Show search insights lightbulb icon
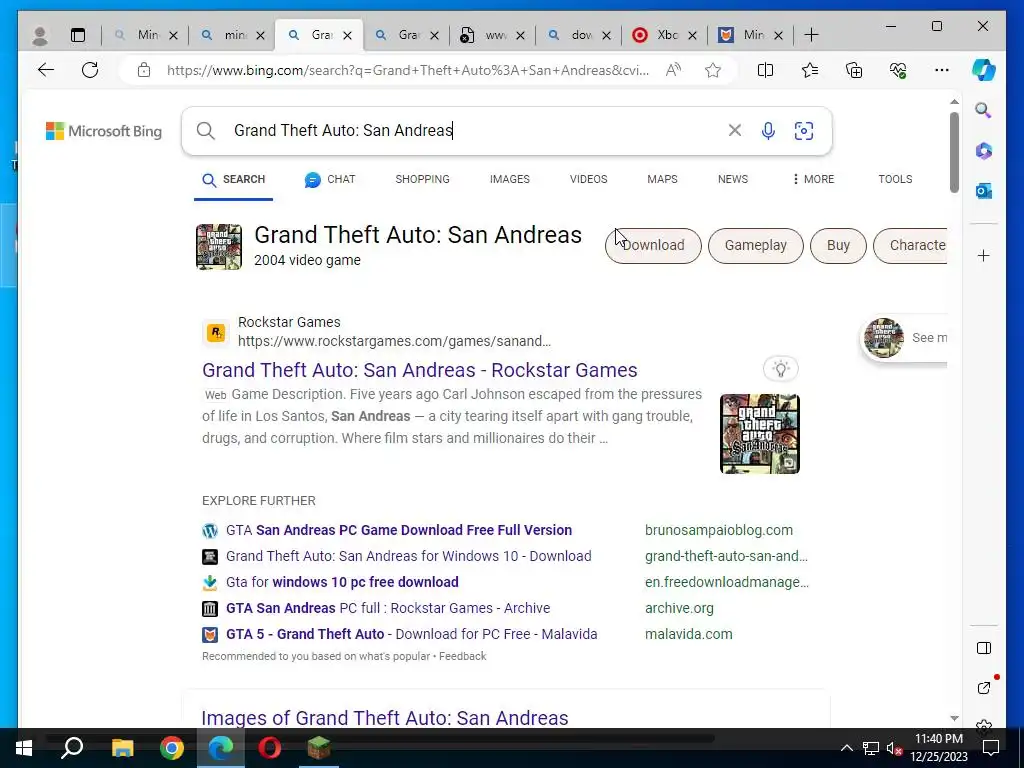The image size is (1024, 768). 780,369
